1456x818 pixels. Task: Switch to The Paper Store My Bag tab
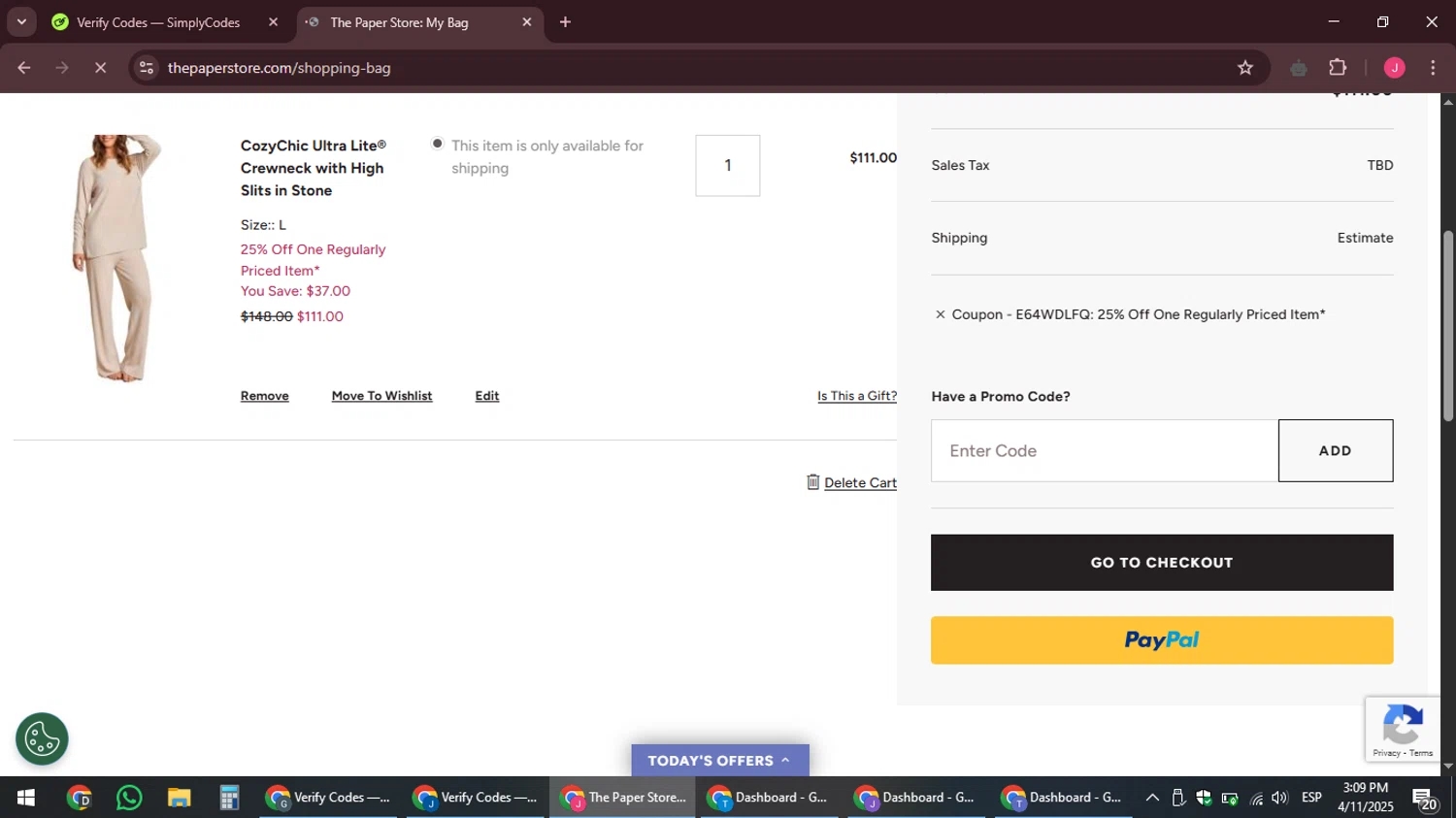click(x=399, y=21)
